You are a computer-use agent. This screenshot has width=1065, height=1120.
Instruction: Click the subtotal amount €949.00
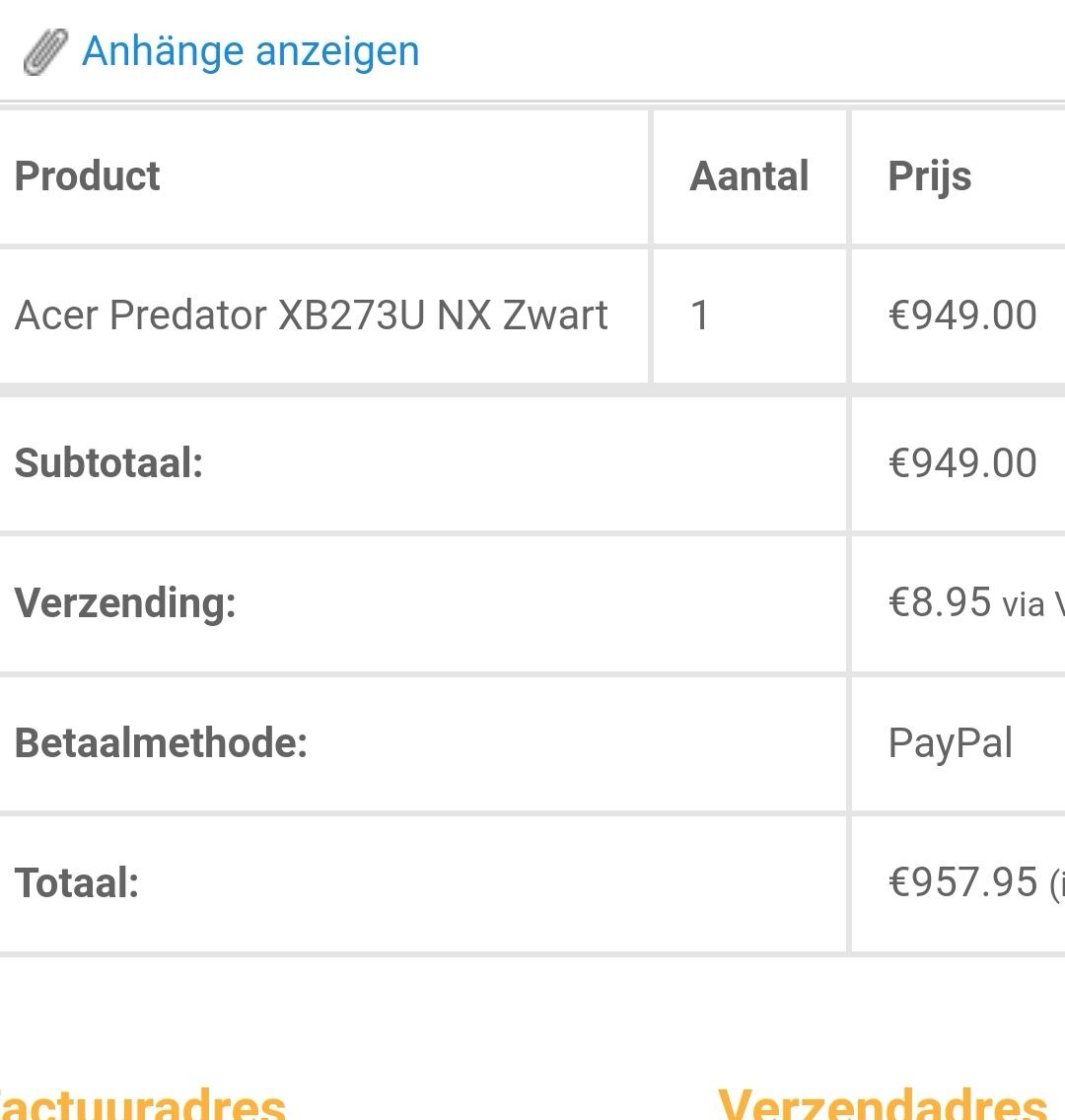[962, 462]
